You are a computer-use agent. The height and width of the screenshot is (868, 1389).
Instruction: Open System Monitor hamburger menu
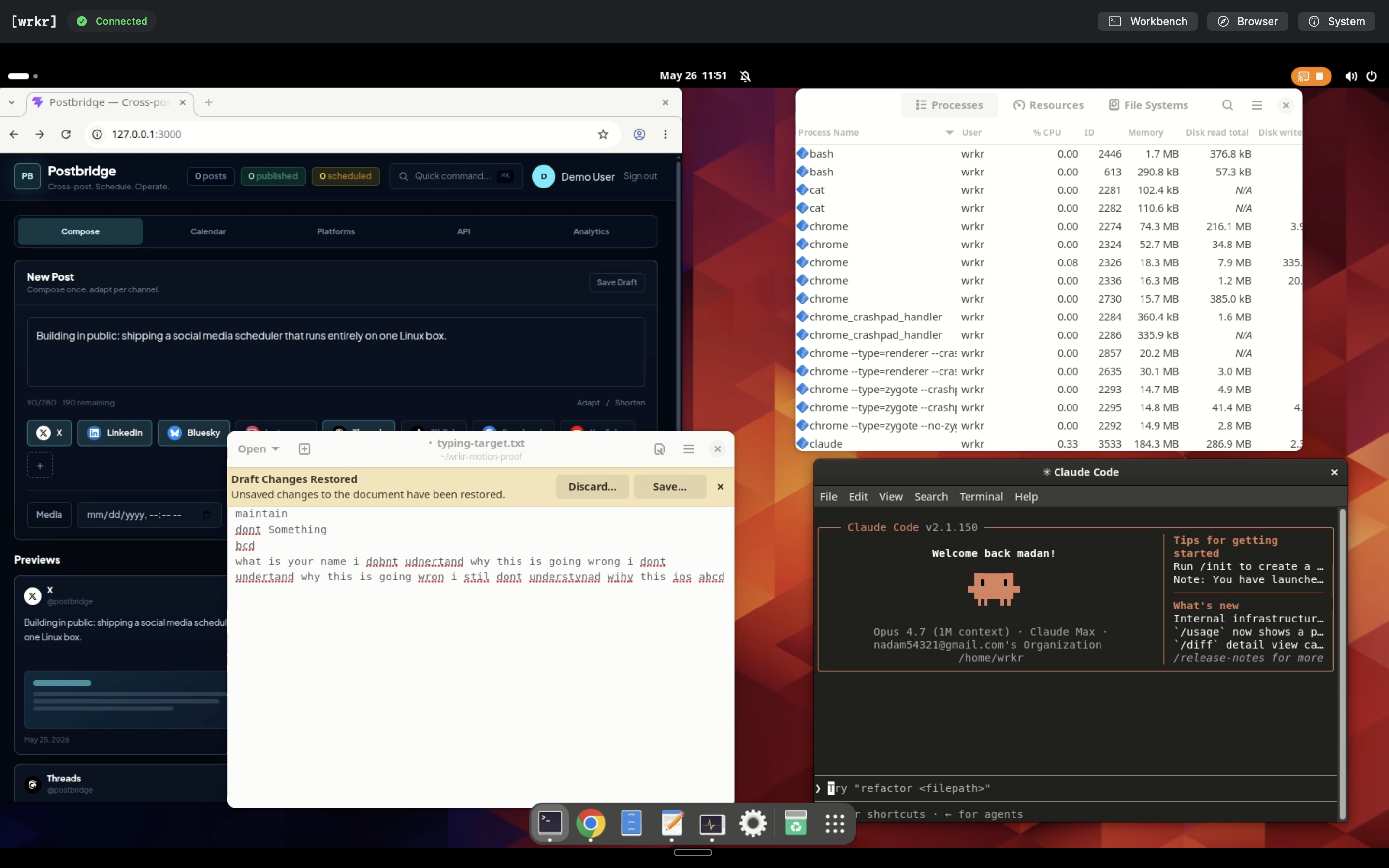pos(1257,105)
